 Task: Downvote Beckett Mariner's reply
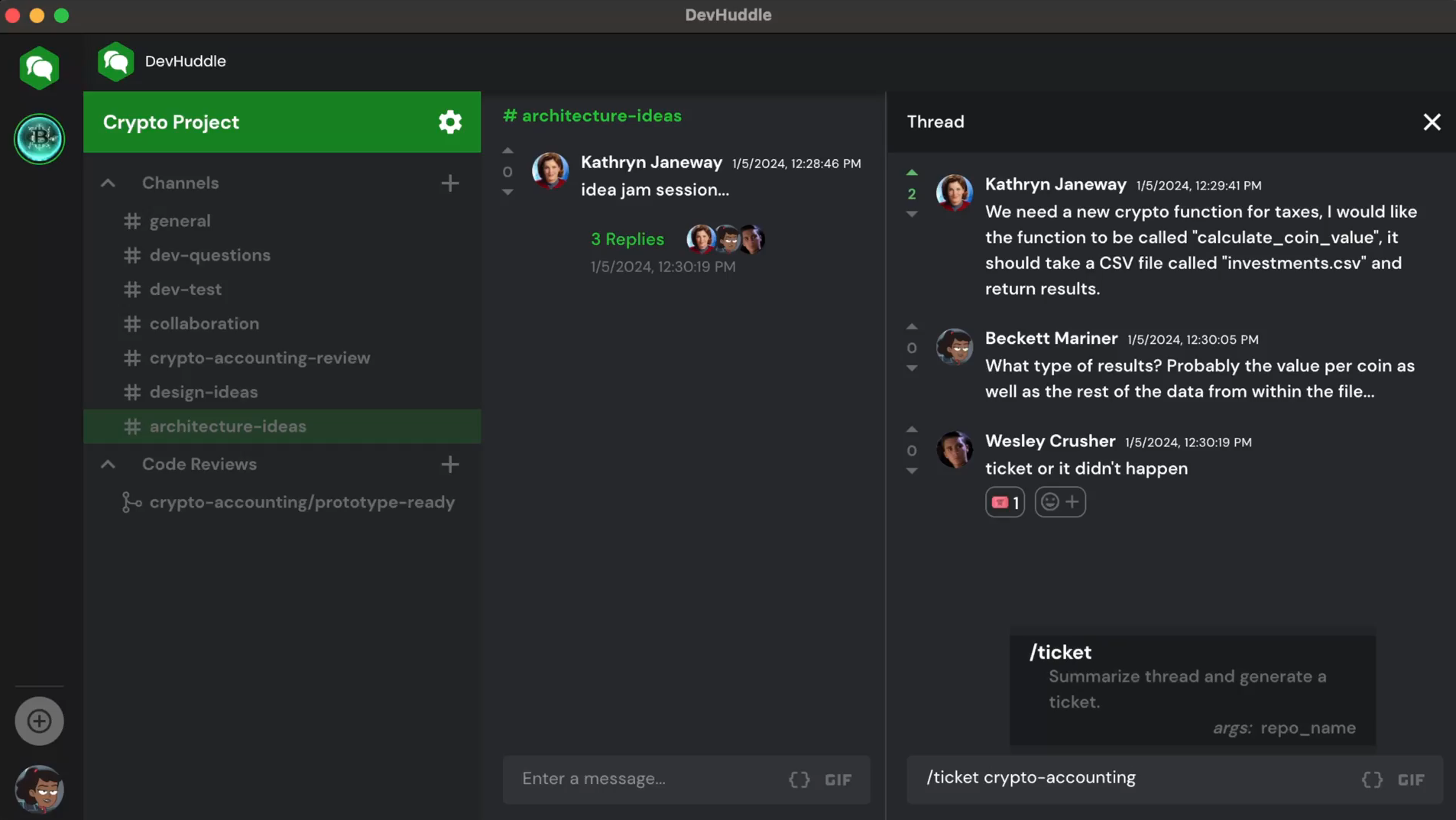point(913,369)
